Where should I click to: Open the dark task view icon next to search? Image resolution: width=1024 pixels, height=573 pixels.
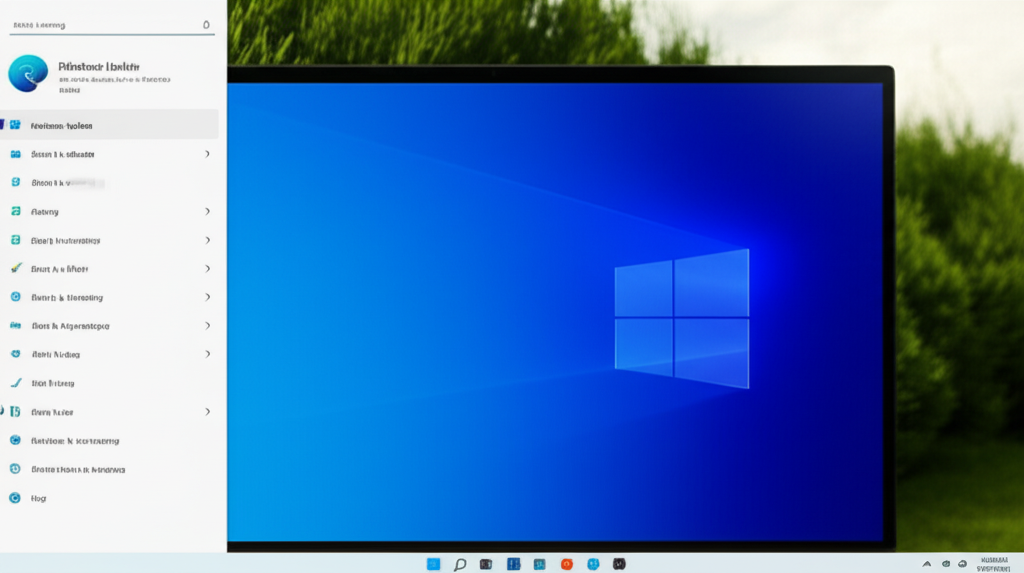tap(486, 564)
